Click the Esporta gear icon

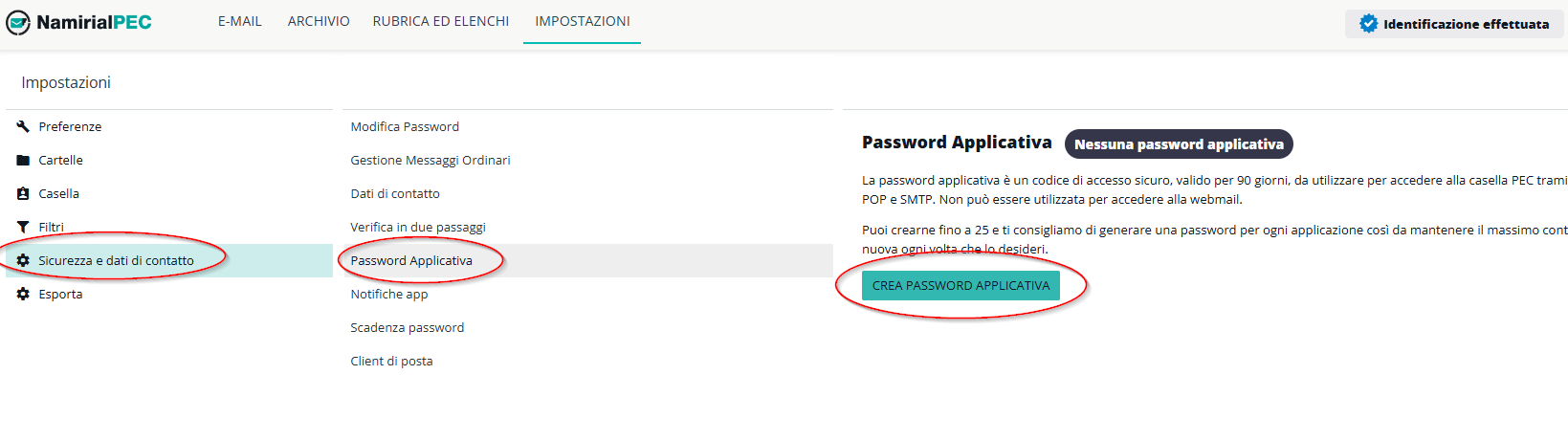click(x=23, y=294)
